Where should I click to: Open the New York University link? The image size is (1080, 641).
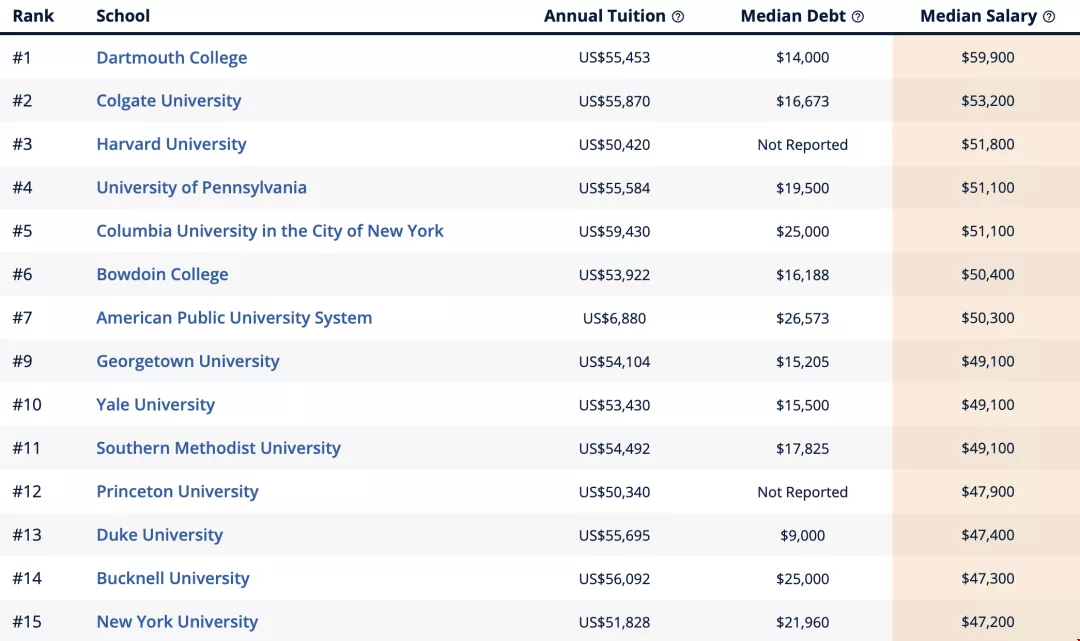click(x=177, y=622)
